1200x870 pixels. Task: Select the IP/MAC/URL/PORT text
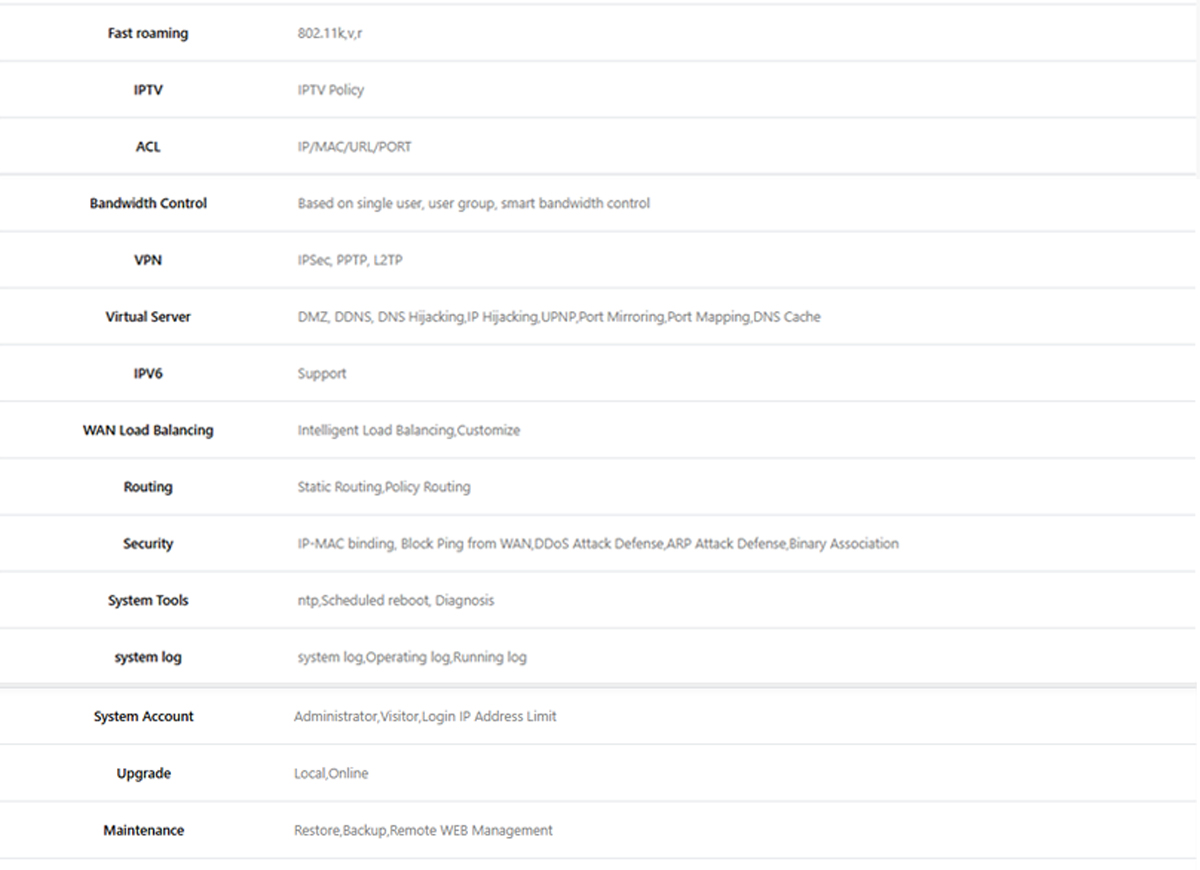(x=354, y=147)
